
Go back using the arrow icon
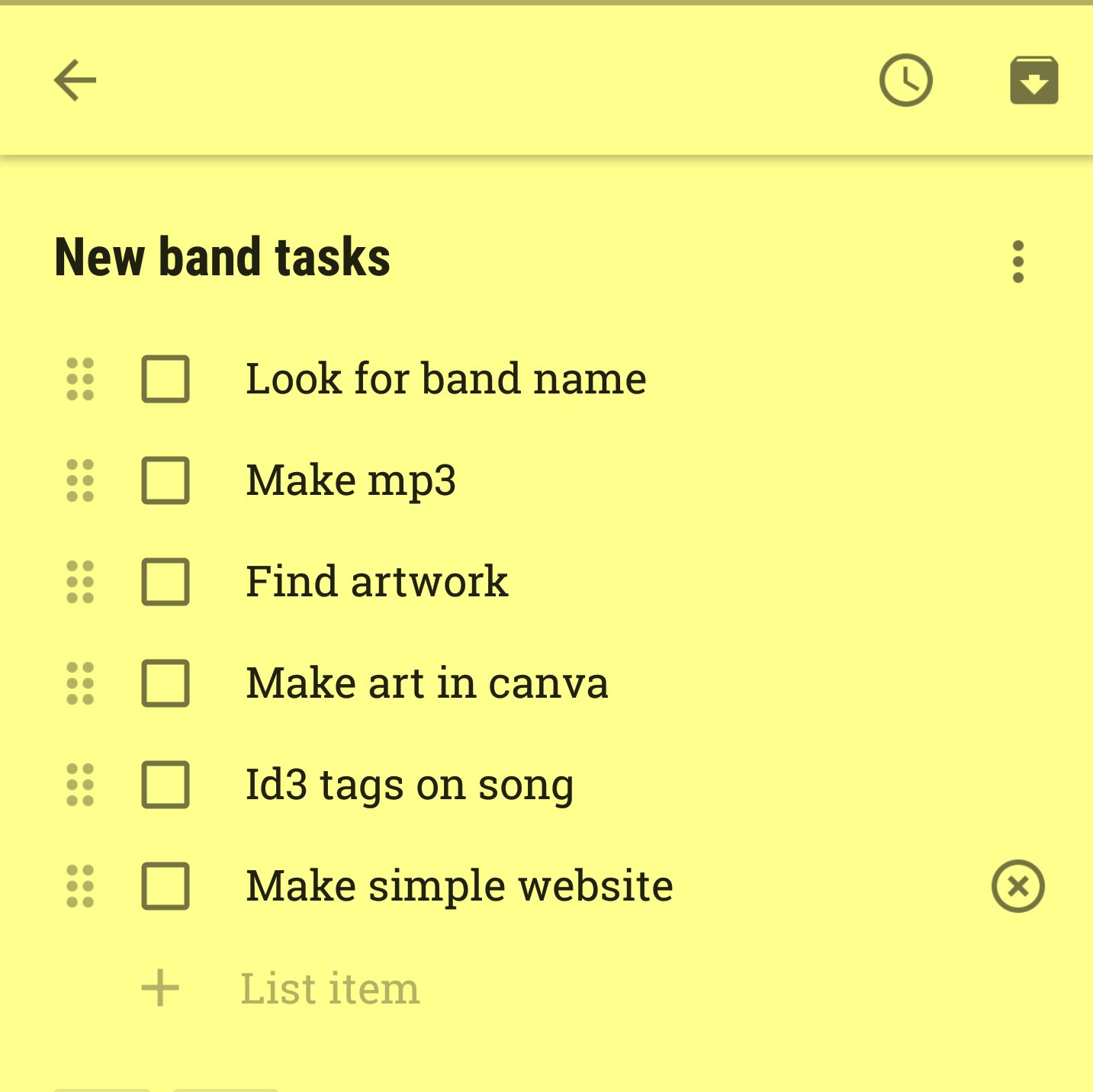click(75, 80)
